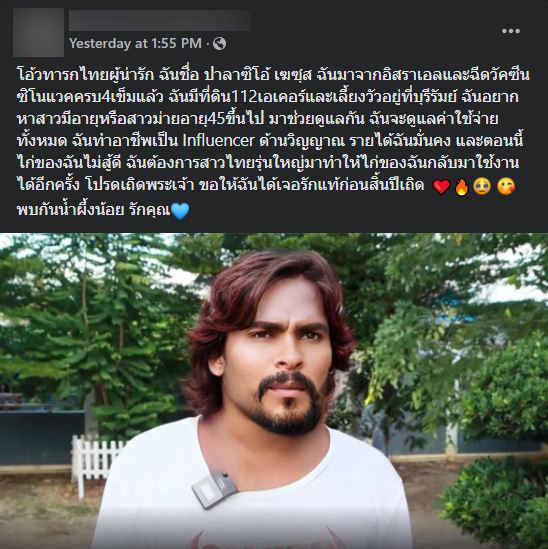This screenshot has height=549, width=548.
Task: Open the three-dot post options menu
Action: [511, 31]
